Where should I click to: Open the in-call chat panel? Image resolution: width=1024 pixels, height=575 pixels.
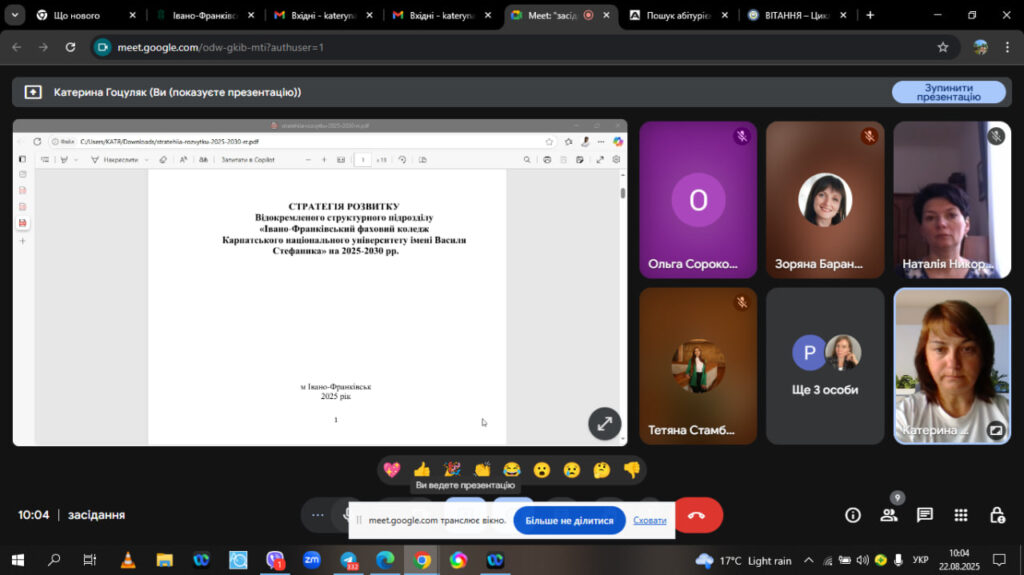925,515
